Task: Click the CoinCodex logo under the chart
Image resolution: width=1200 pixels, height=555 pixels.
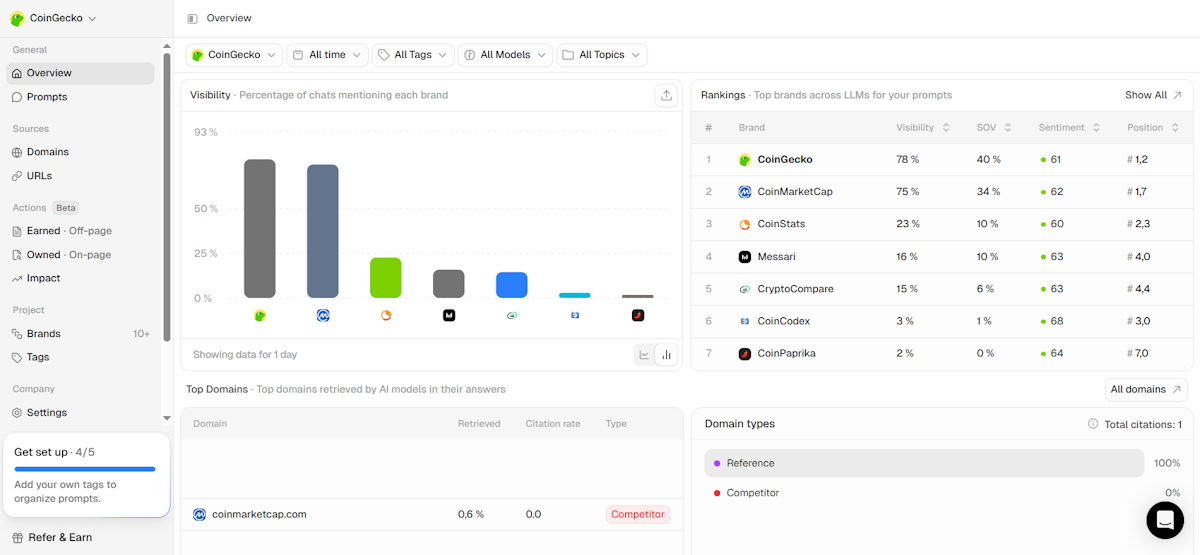Action: tap(575, 315)
